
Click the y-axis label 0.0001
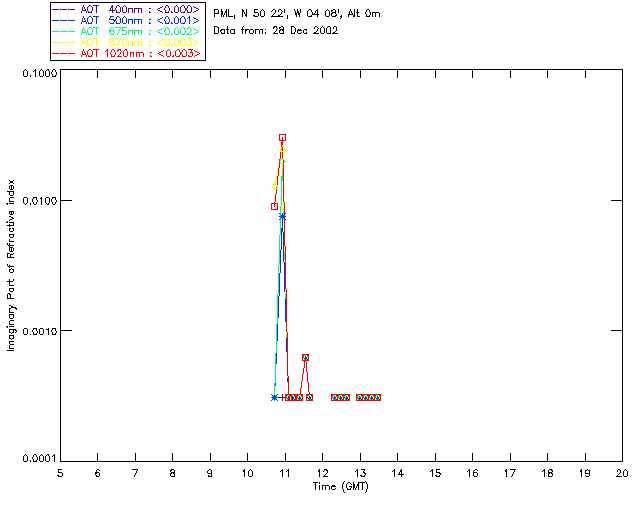click(40, 459)
